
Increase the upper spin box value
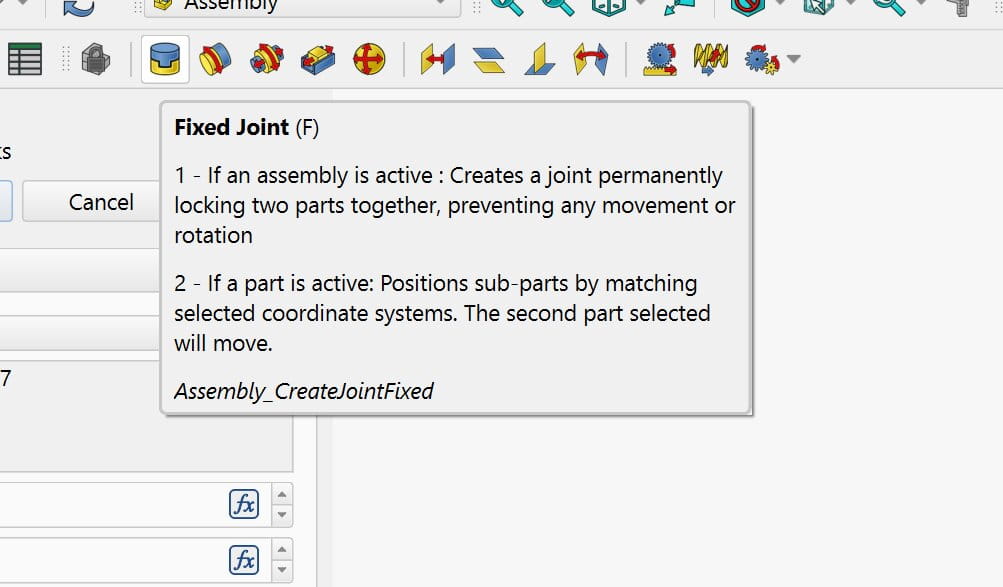pyautogui.click(x=283, y=495)
